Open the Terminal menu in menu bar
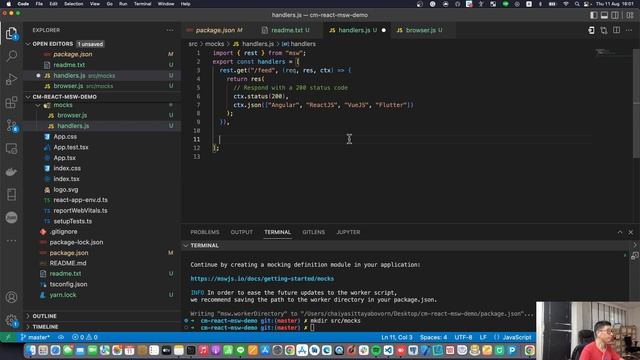This screenshot has height=360, width=640. coord(142,4)
